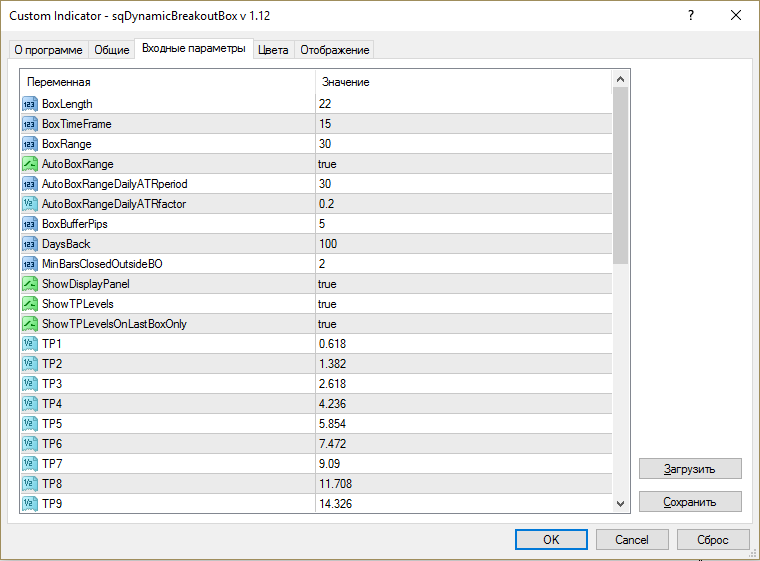
Task: Toggle the ShowDisplayPanel true value
Action: [x=327, y=284]
